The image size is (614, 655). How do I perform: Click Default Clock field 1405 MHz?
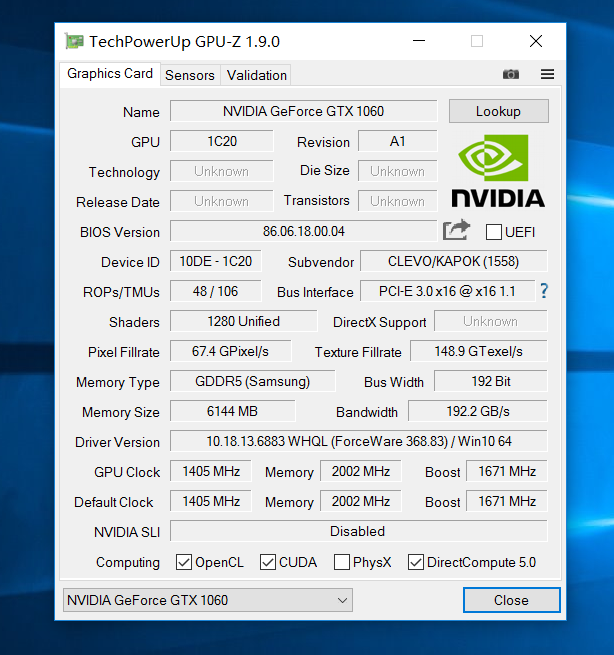pyautogui.click(x=211, y=501)
